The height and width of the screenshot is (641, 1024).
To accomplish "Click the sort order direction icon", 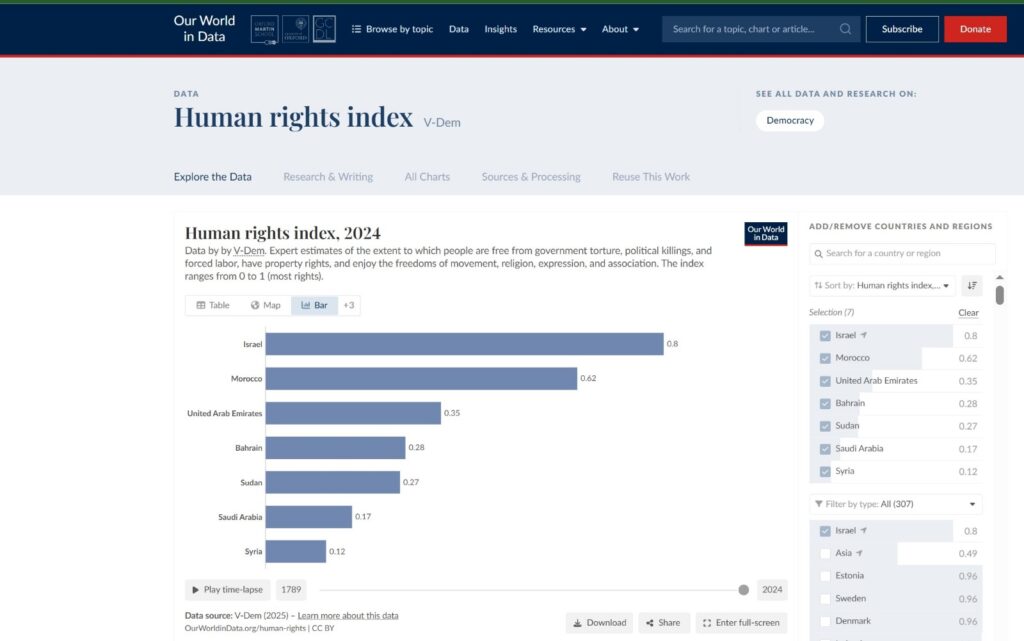I will (971, 285).
